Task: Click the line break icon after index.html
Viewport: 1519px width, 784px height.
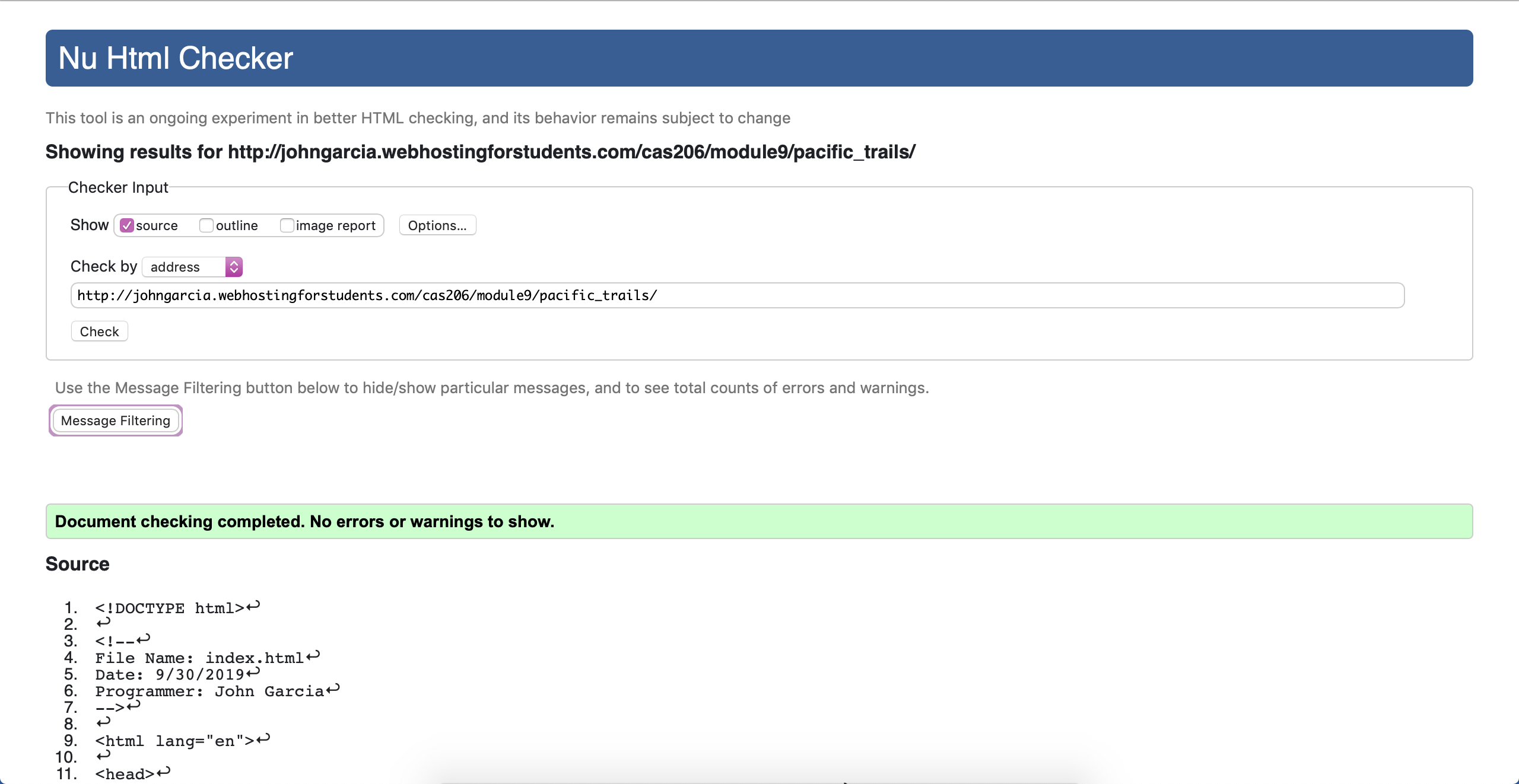Action: point(313,655)
